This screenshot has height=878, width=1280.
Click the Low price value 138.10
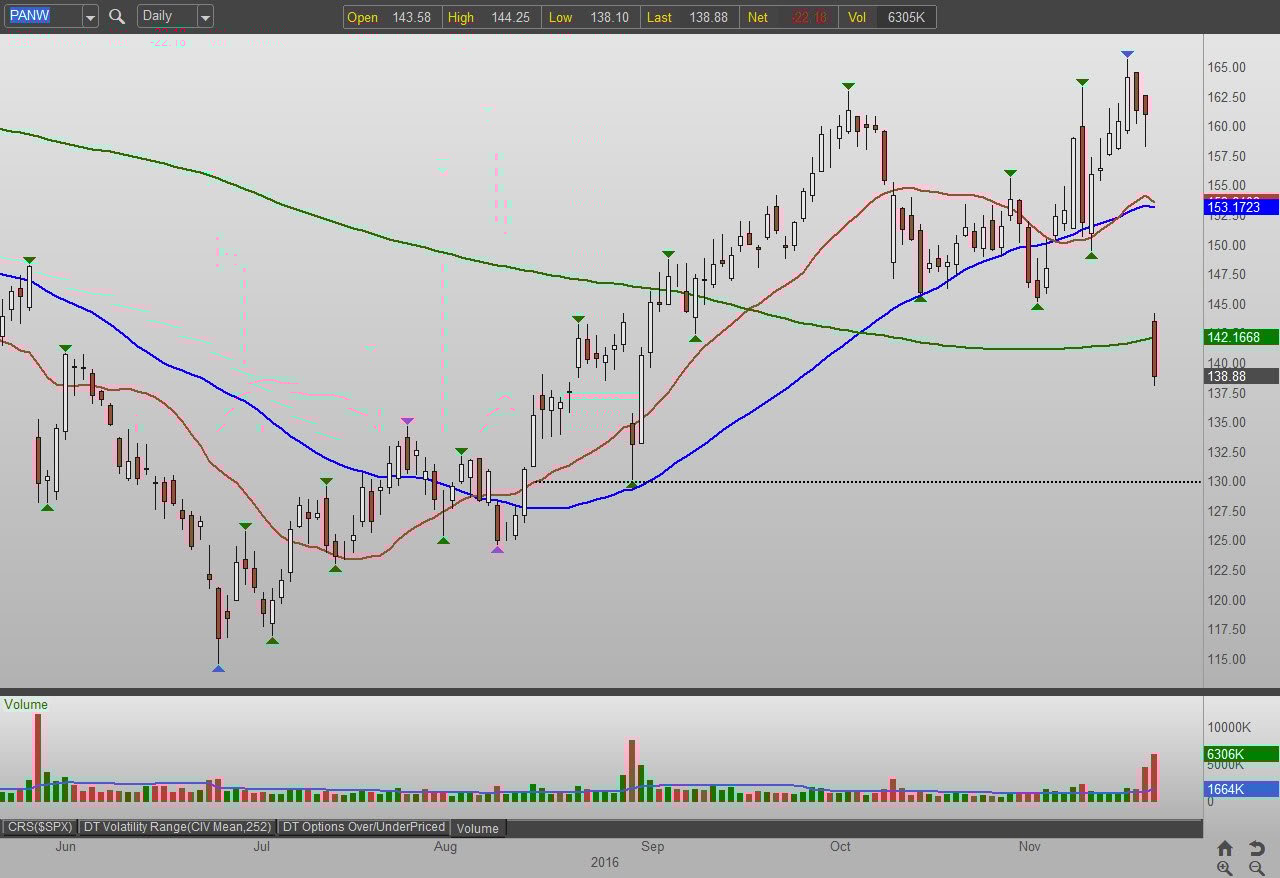click(609, 17)
